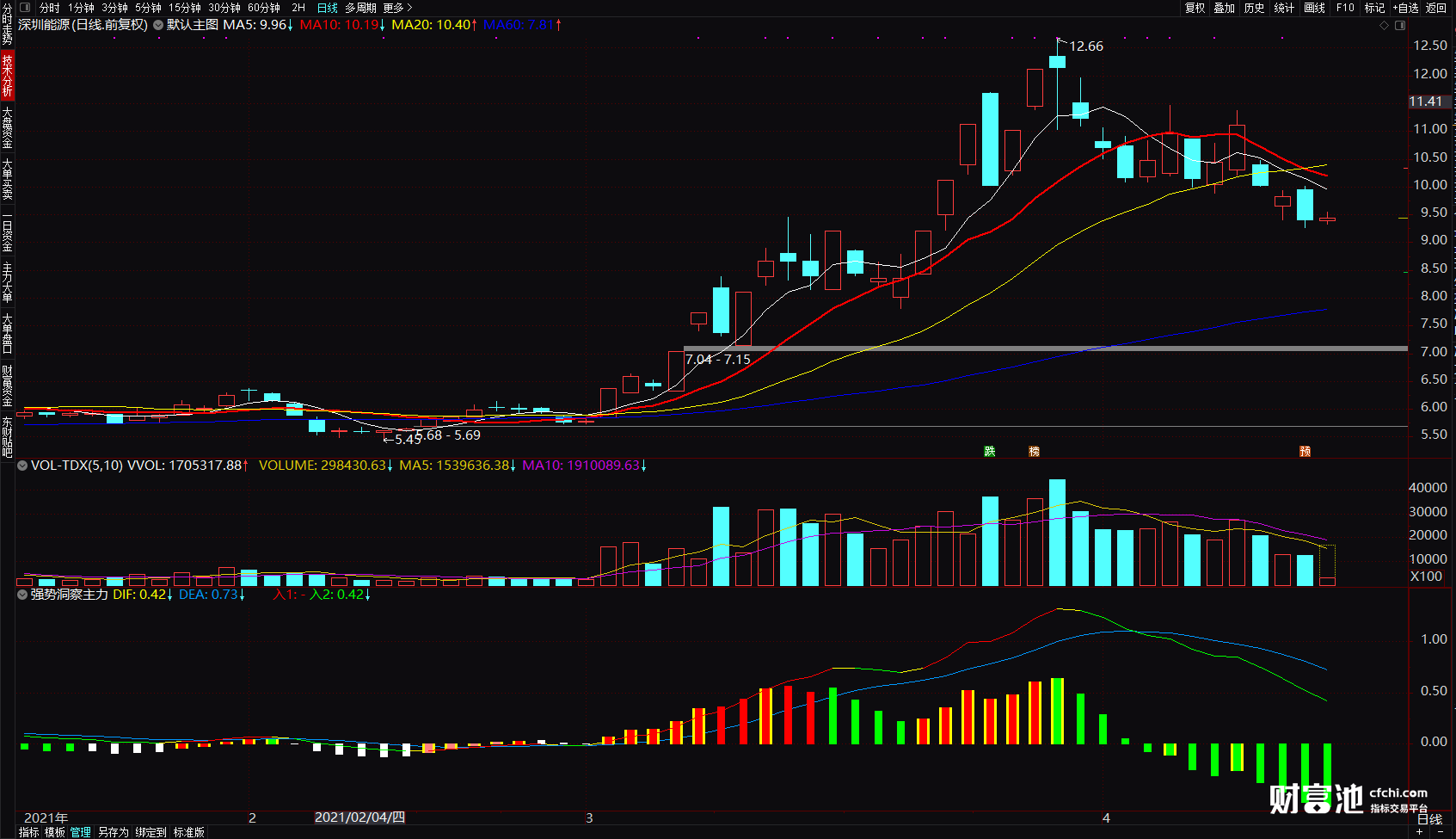Click the stock title 深圳能源(日线.前复权)
This screenshot has height=839, width=1456.
coord(83,25)
